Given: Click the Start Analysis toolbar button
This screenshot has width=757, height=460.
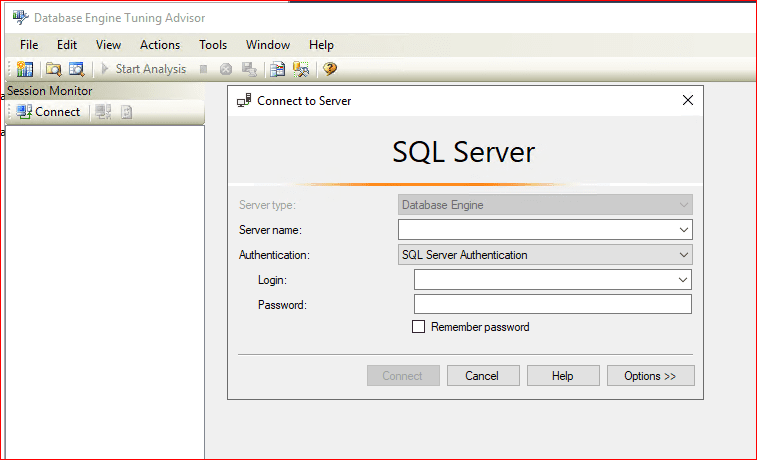Looking at the screenshot, I should point(143,69).
